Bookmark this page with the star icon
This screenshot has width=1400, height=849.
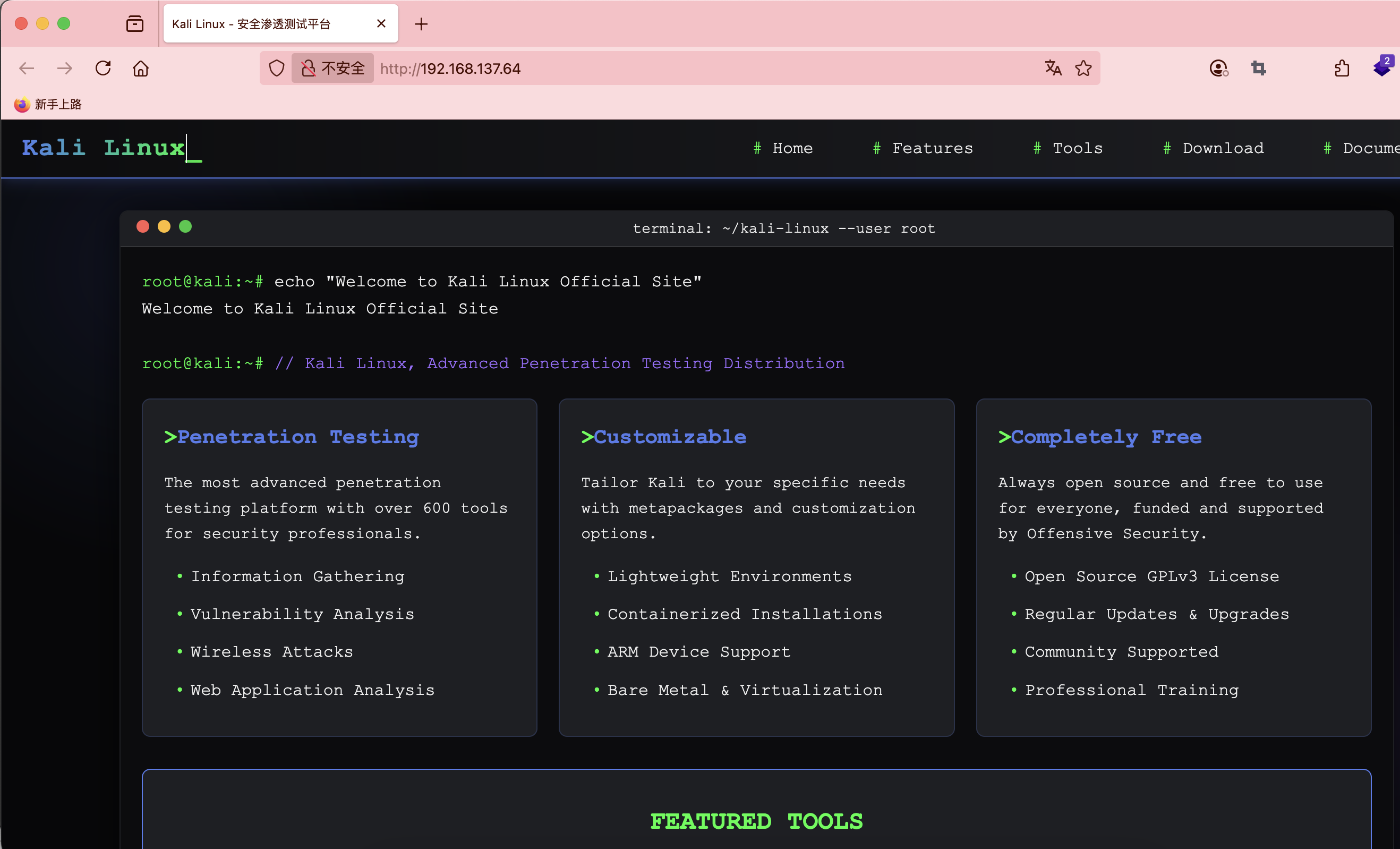point(1083,68)
